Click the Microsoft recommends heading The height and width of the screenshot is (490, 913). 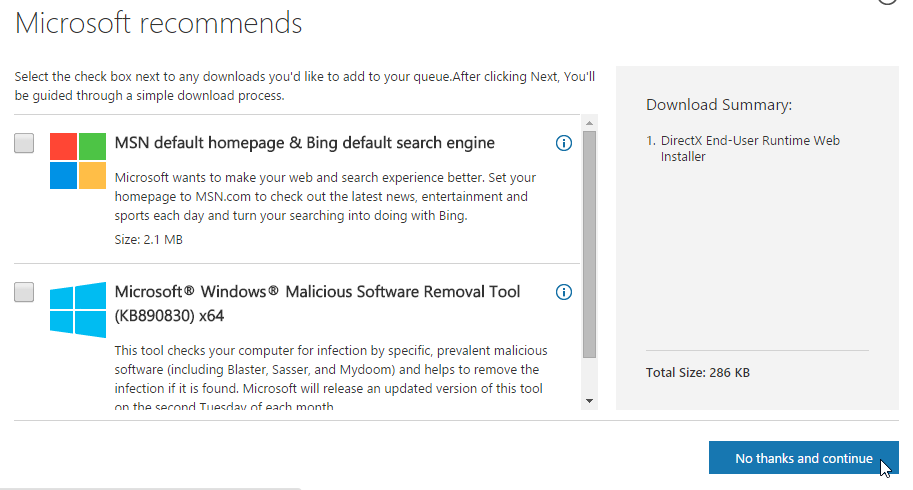[x=158, y=22]
